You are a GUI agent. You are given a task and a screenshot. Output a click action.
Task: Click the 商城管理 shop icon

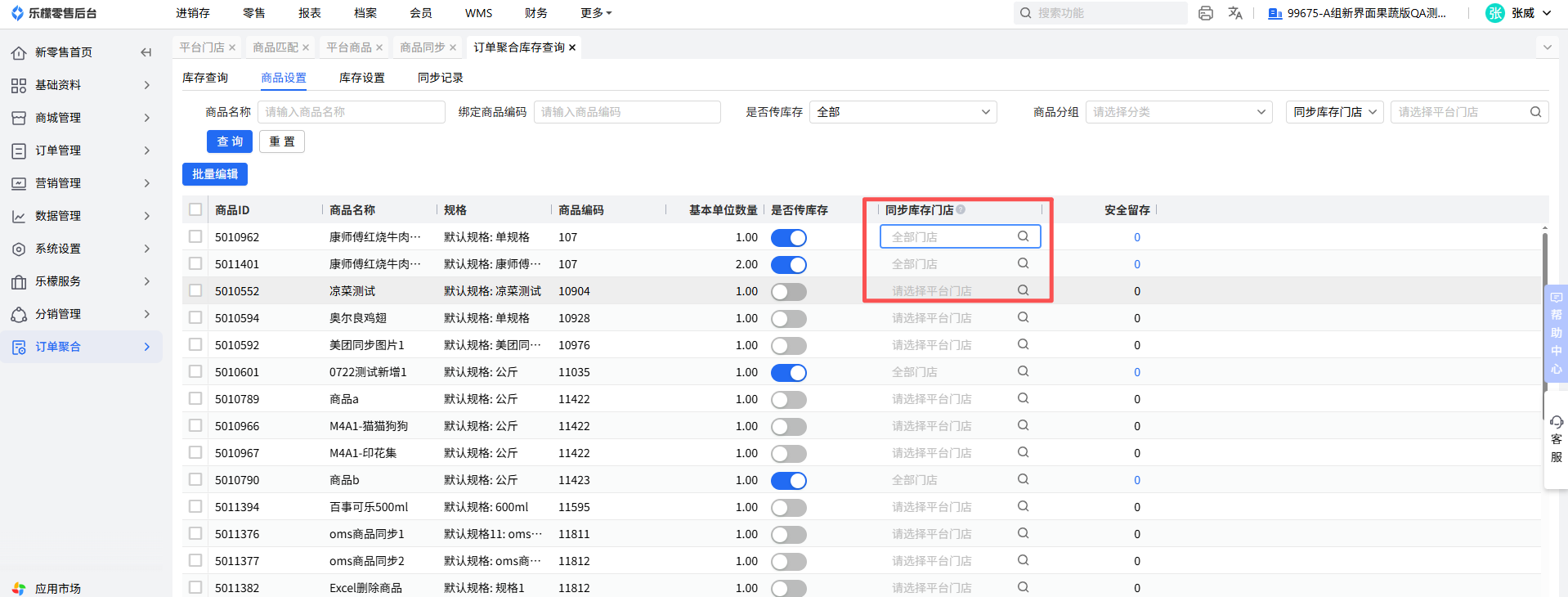(x=19, y=118)
